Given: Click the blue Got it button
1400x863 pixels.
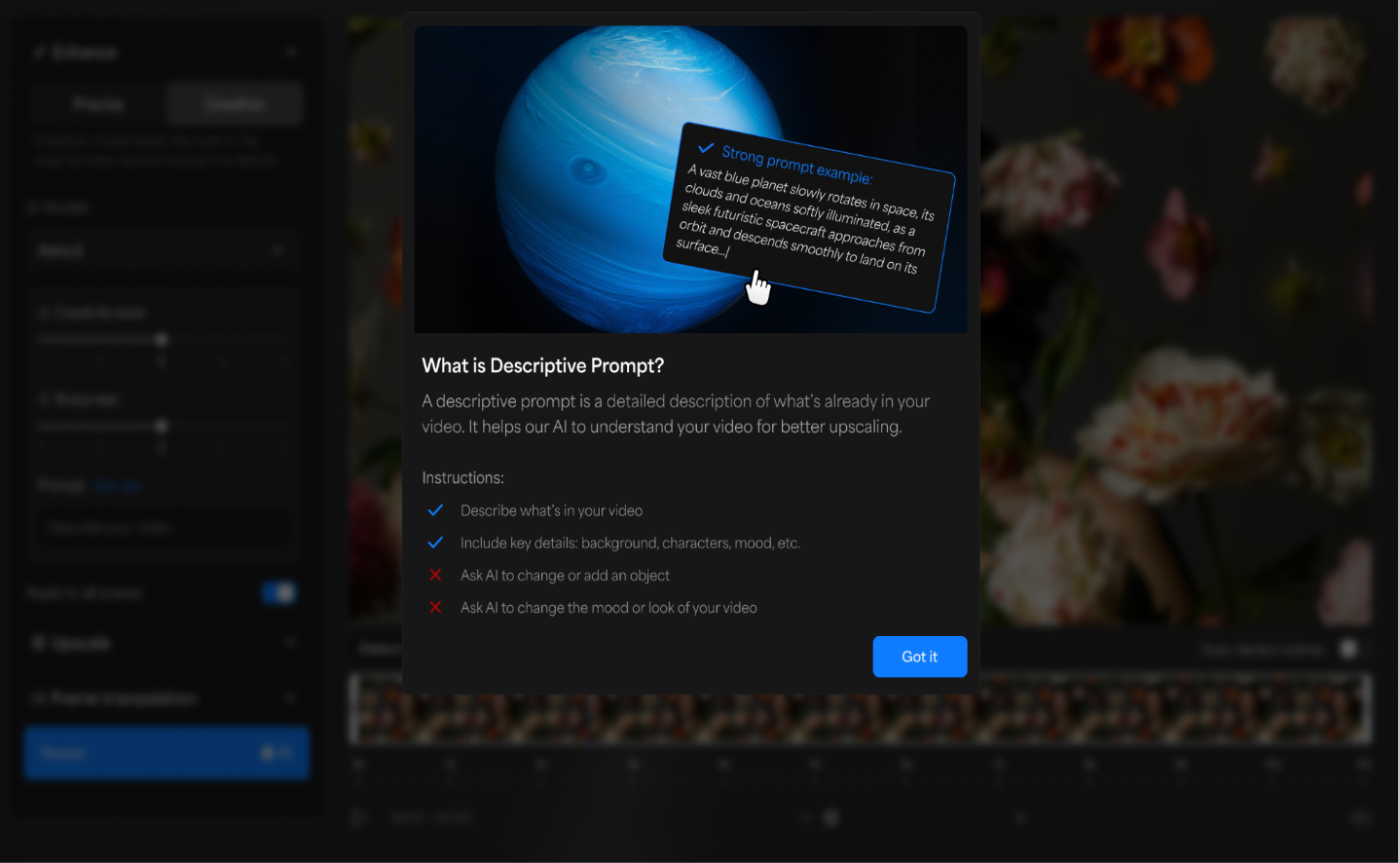Looking at the screenshot, I should pos(919,657).
